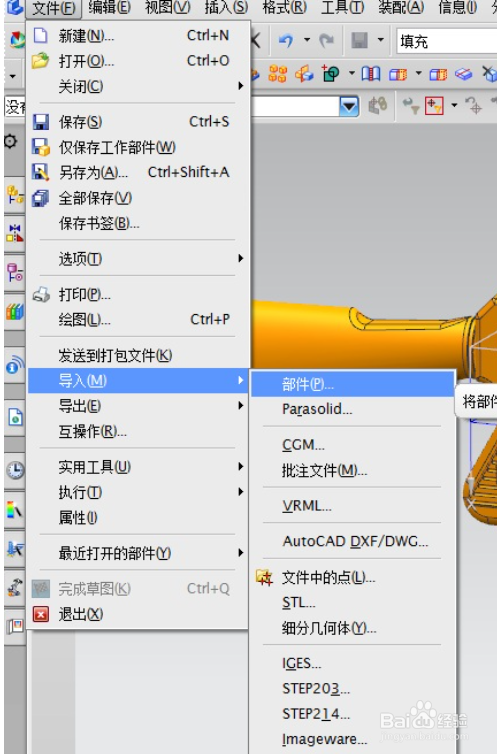Choose 新建(N)... from File menu
497x754 pixels.
pos(138,36)
